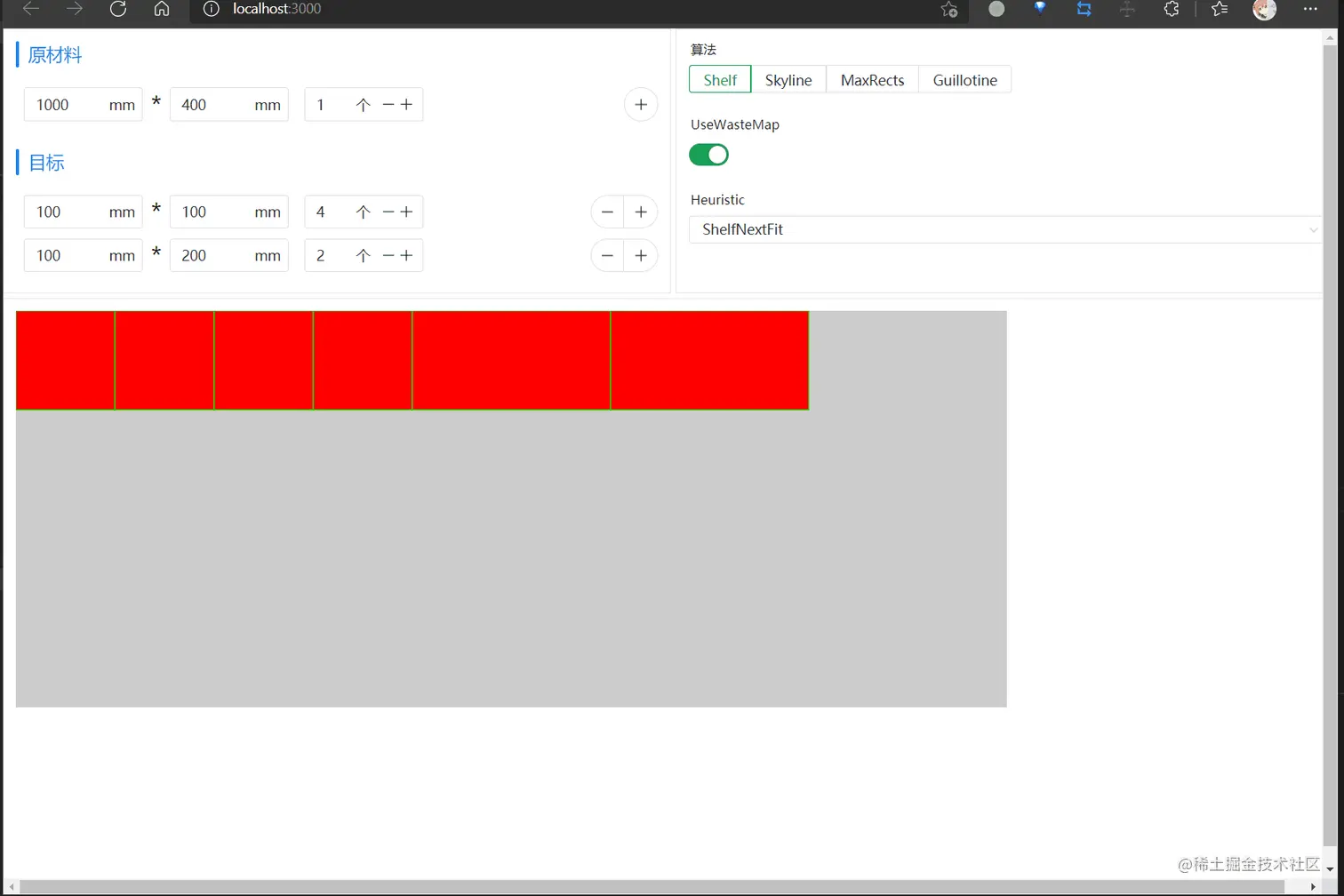This screenshot has width=1344, height=896.
Task: Remove the 100*200 target row
Action: pyautogui.click(x=607, y=255)
